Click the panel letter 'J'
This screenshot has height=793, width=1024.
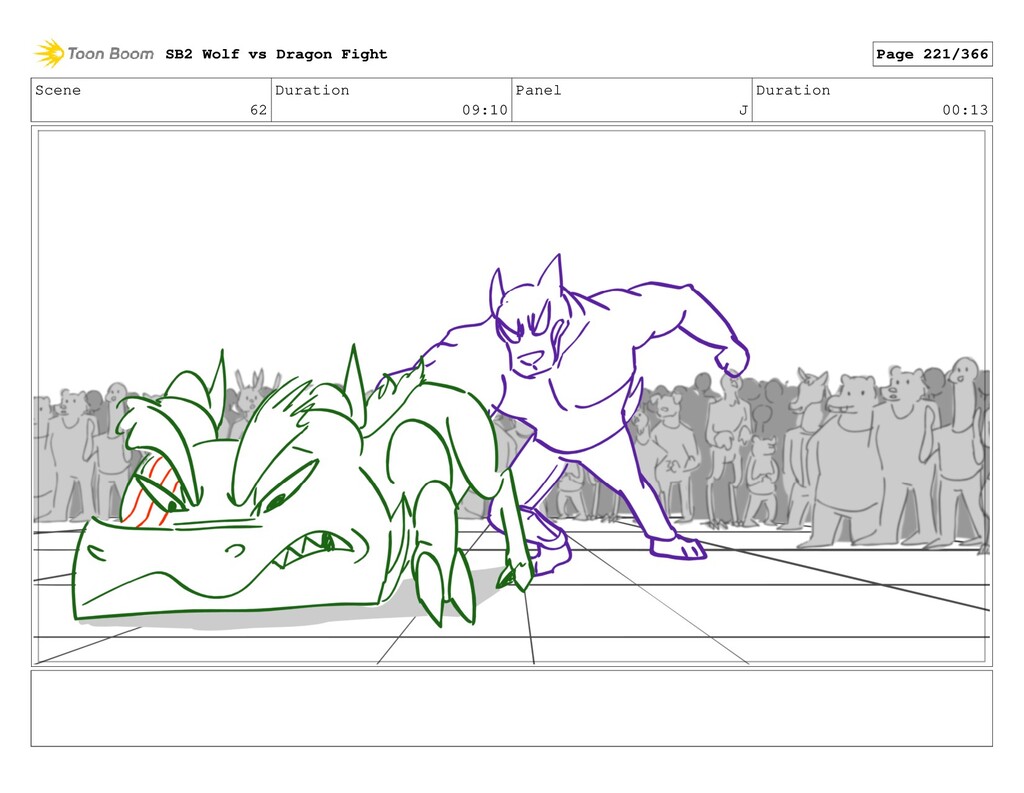tap(743, 110)
